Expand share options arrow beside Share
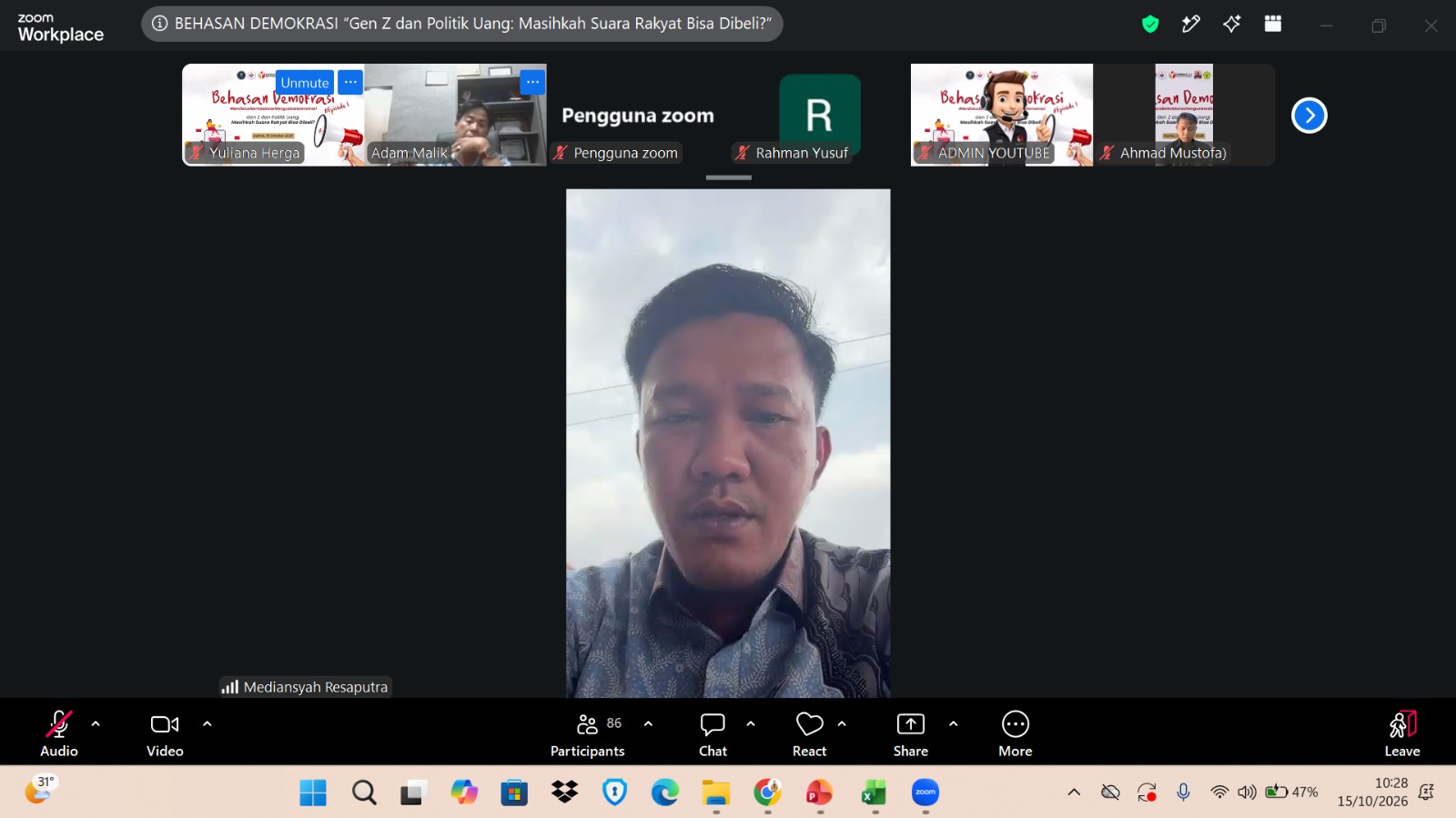Screen dimensions: 1456x818 953,724
